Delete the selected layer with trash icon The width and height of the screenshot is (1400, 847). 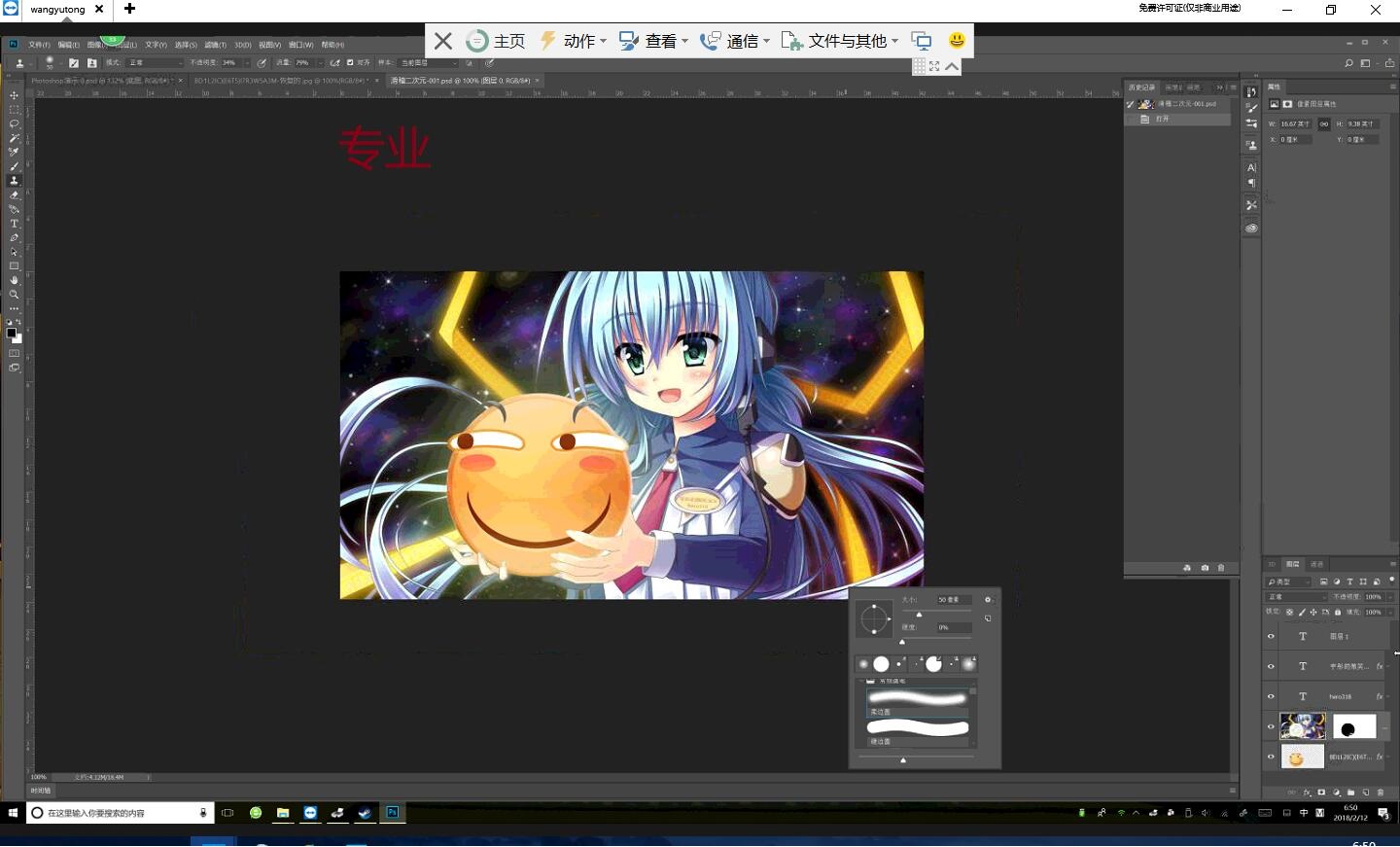pos(1381,793)
